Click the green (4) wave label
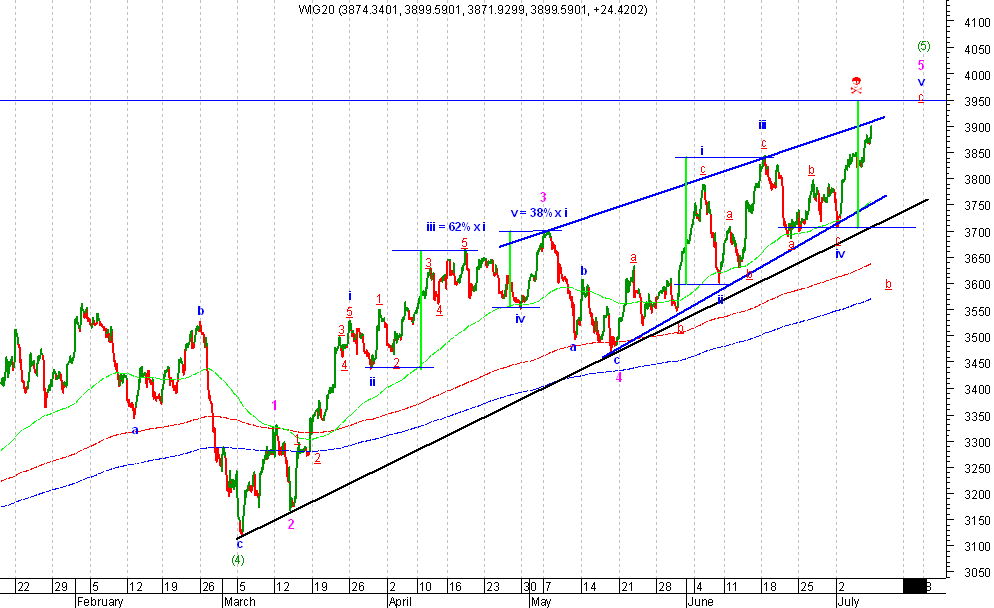 coord(238,560)
